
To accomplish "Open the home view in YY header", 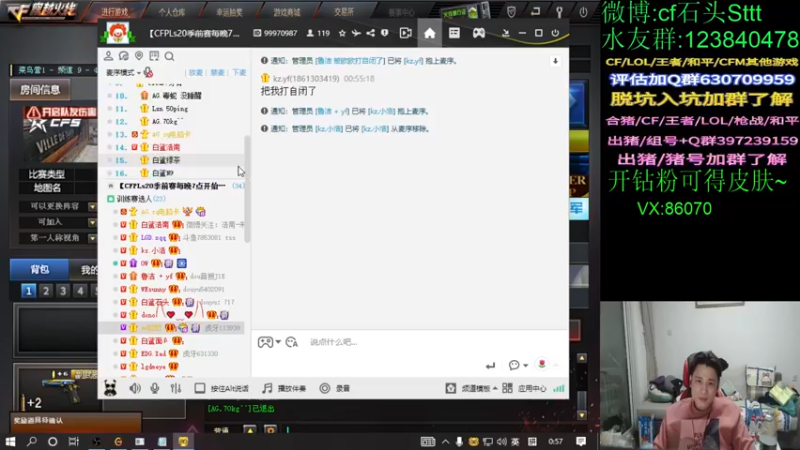I will tap(430, 33).
